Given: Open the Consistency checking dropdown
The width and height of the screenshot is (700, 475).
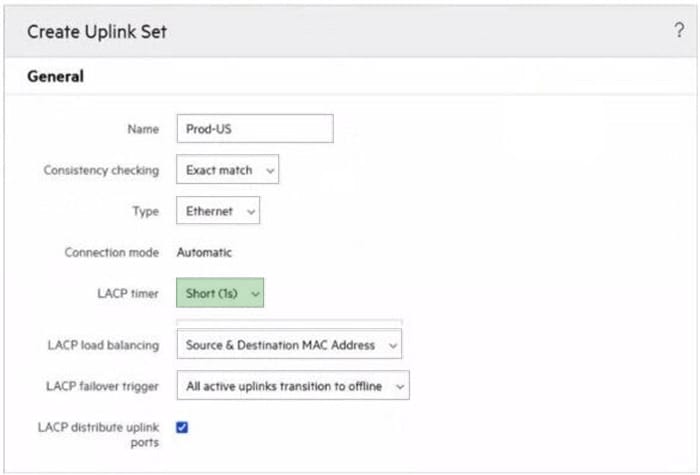Looking at the screenshot, I should pos(227,170).
